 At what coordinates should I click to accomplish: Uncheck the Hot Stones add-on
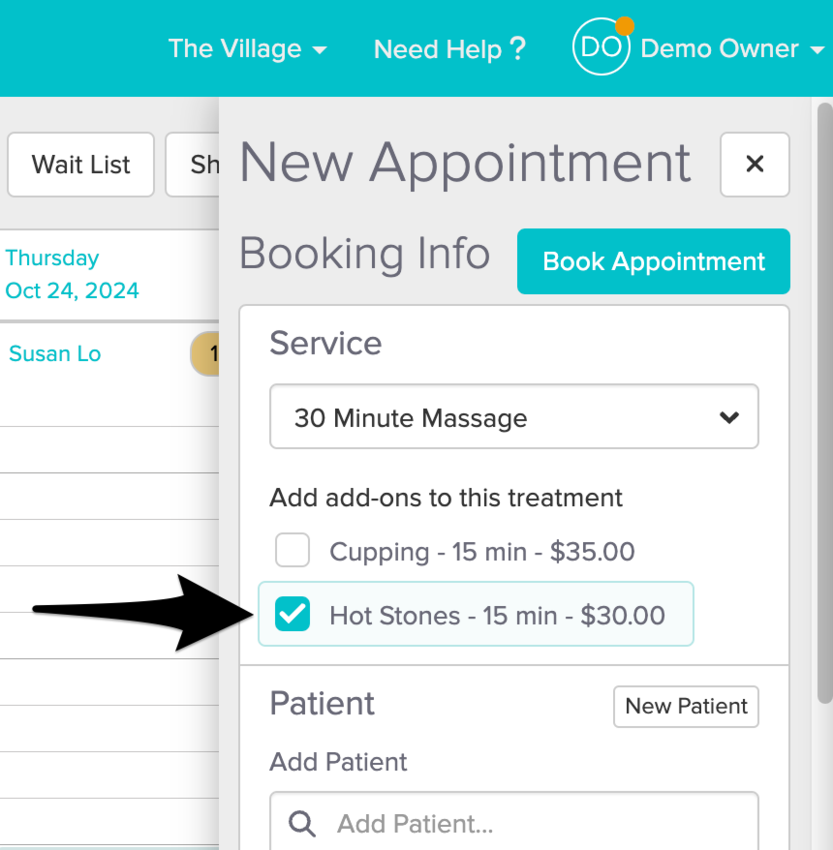(x=293, y=614)
